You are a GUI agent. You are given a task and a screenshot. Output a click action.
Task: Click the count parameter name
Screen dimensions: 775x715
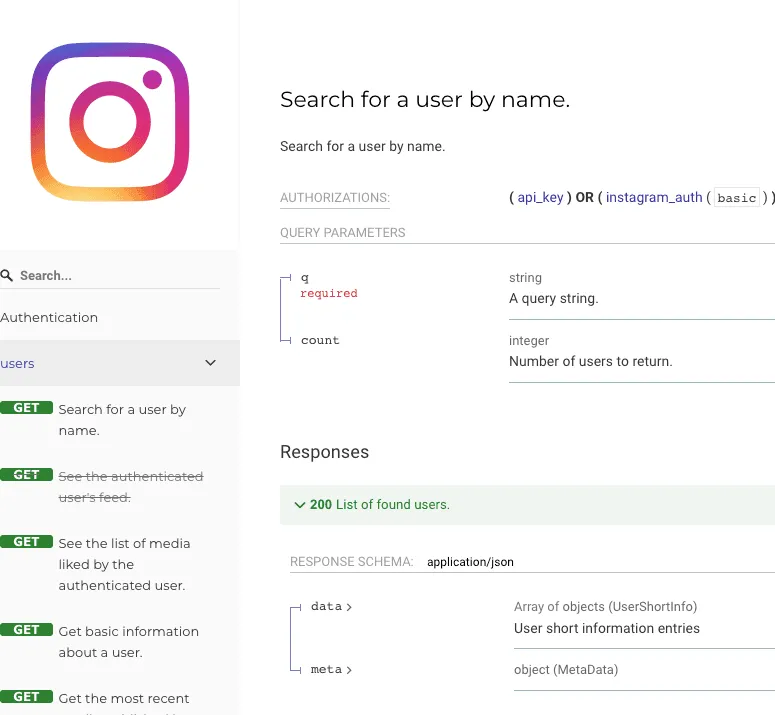tap(320, 340)
